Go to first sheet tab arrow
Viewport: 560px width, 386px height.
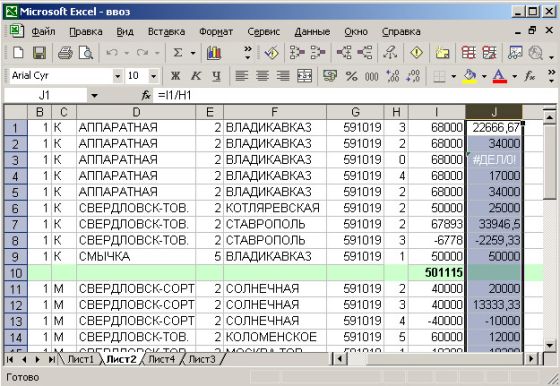point(10,359)
